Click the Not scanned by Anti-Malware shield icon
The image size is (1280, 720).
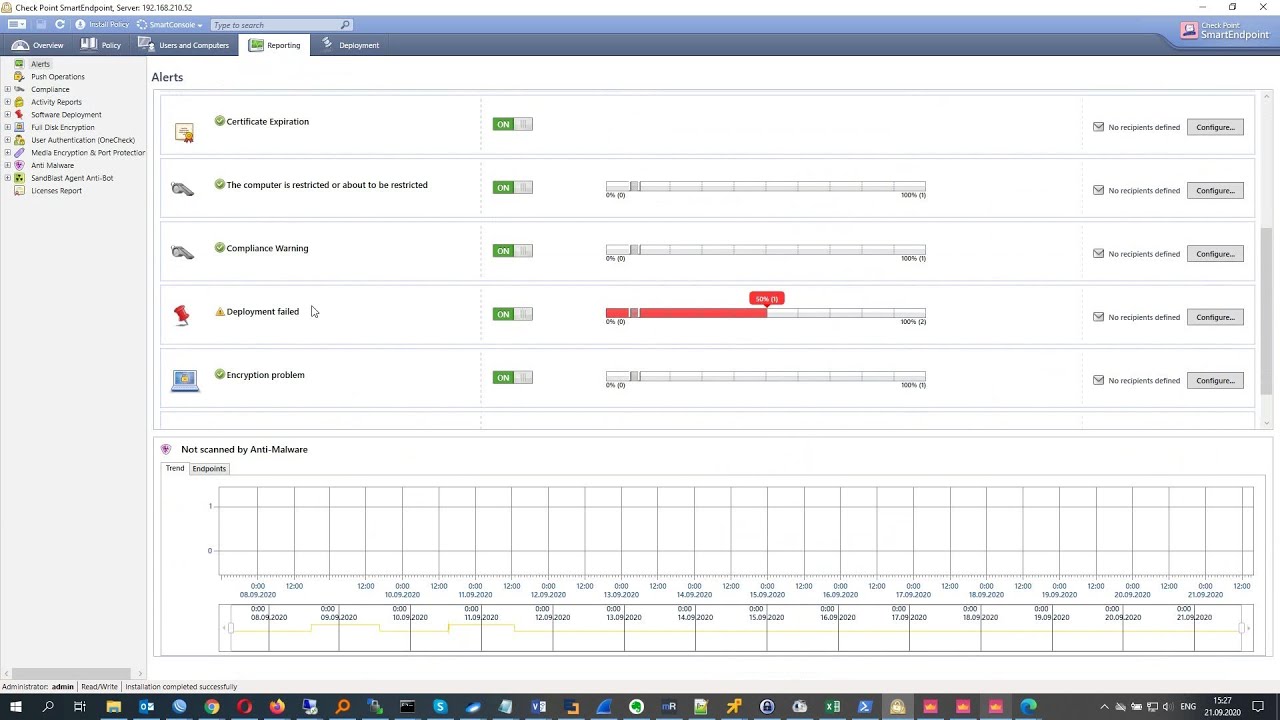[x=166, y=449]
